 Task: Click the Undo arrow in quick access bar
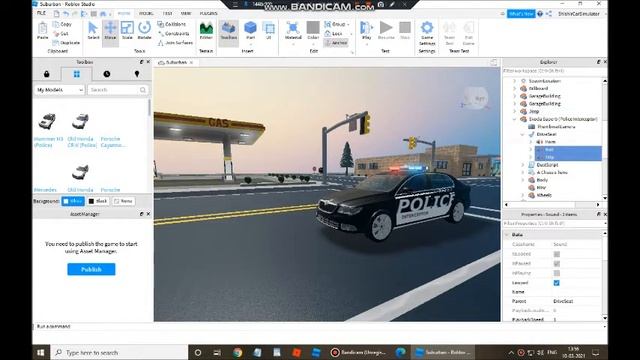click(66, 14)
